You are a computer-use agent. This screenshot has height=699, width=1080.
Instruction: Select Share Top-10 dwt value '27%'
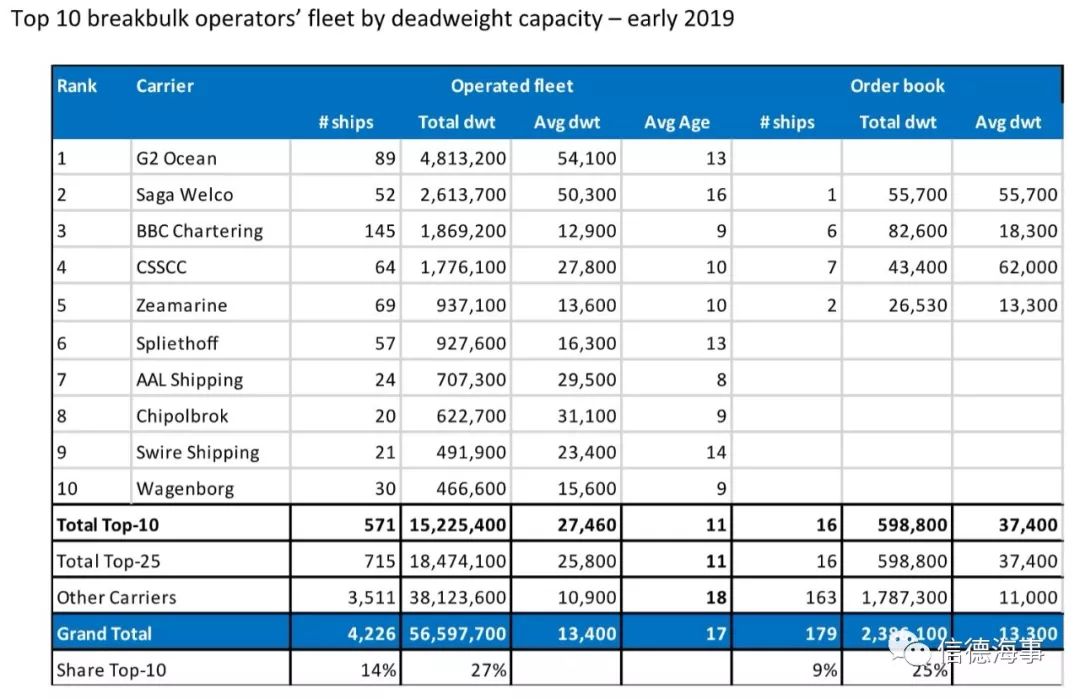pyautogui.click(x=488, y=670)
